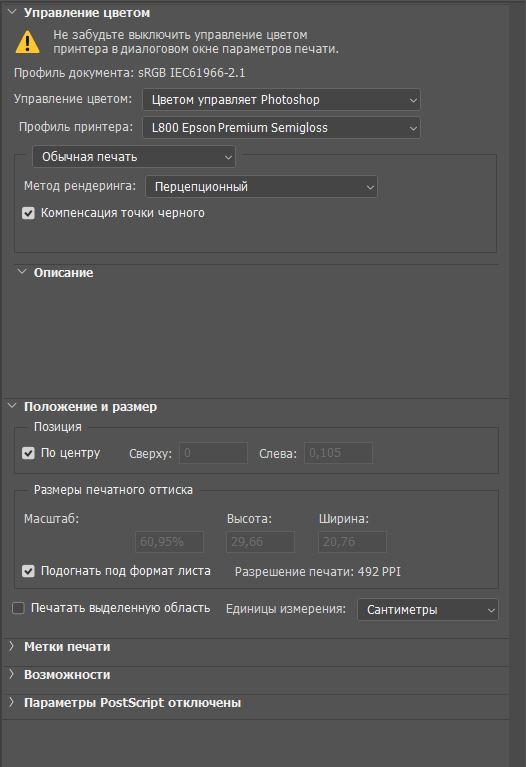Open the Управление цветом dropdown

pyautogui.click(x=281, y=100)
